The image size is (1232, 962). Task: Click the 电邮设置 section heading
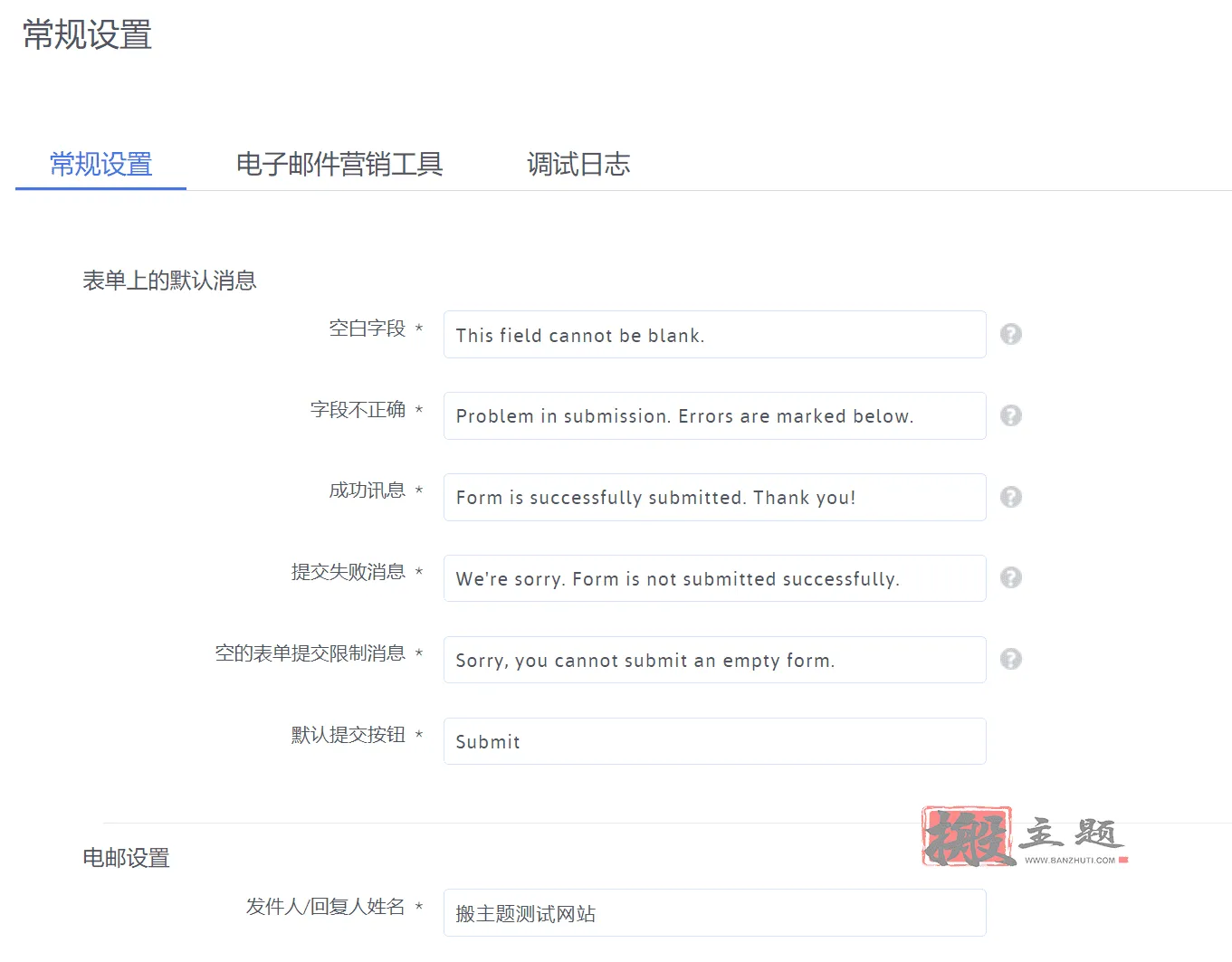tap(126, 858)
